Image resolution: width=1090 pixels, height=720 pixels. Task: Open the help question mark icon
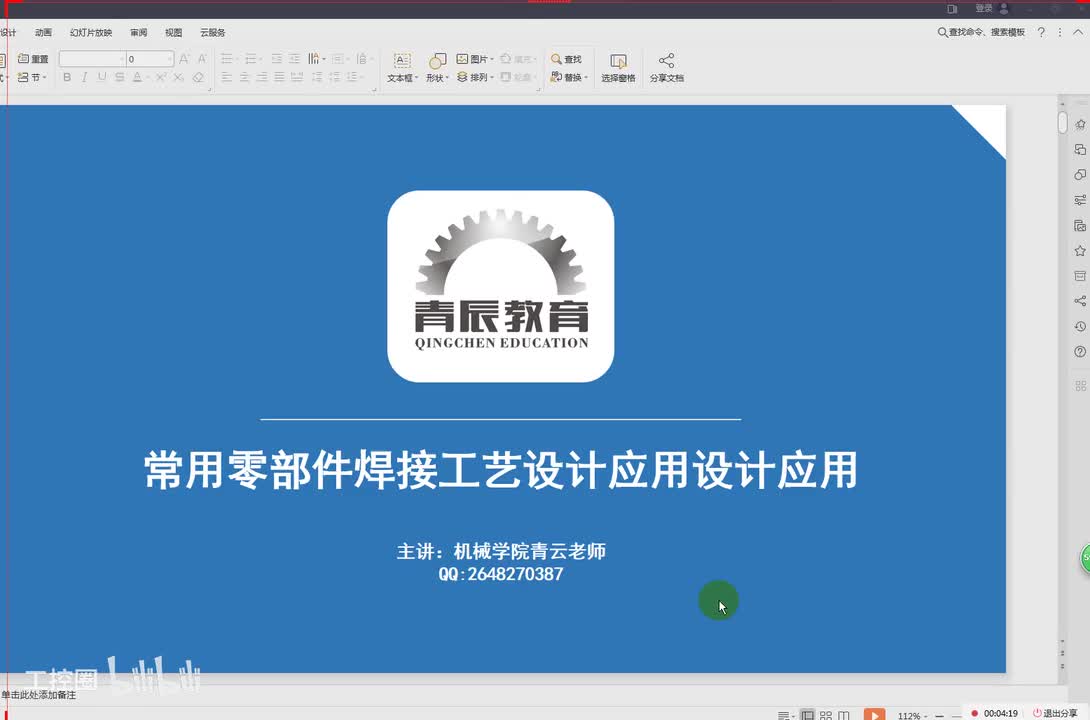point(1041,32)
